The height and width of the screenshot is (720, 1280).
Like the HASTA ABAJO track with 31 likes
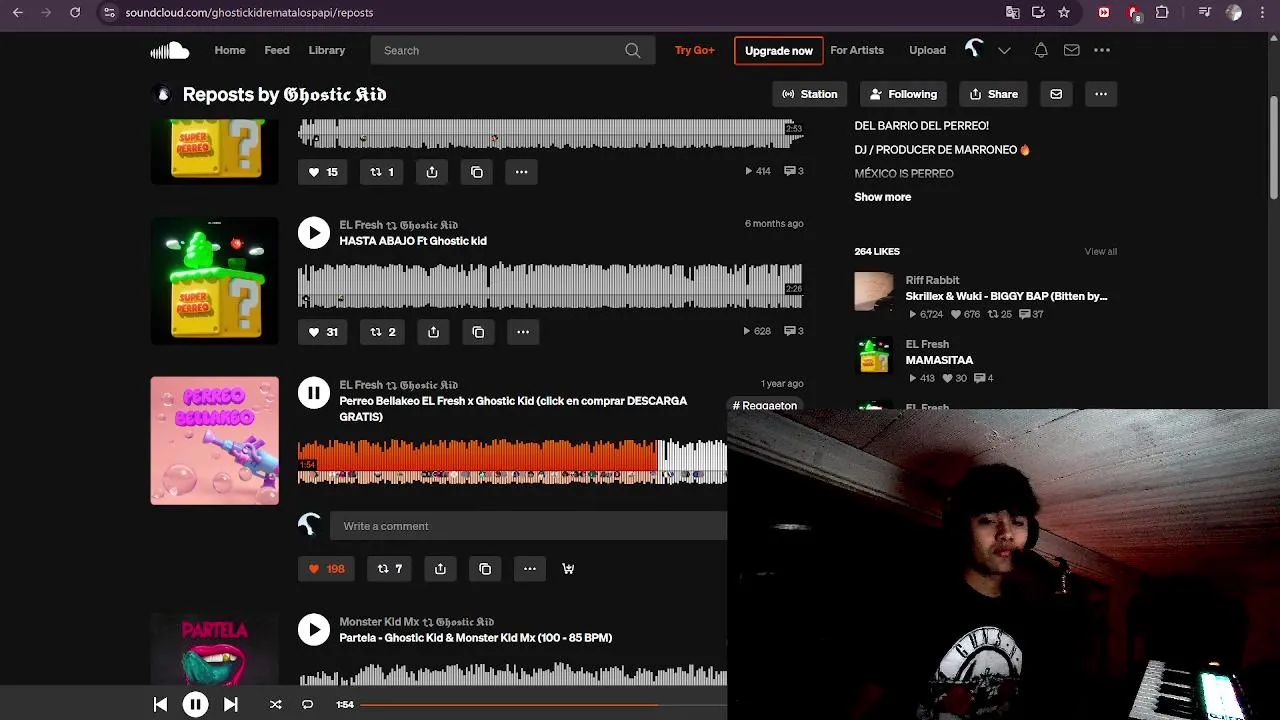pos(323,332)
